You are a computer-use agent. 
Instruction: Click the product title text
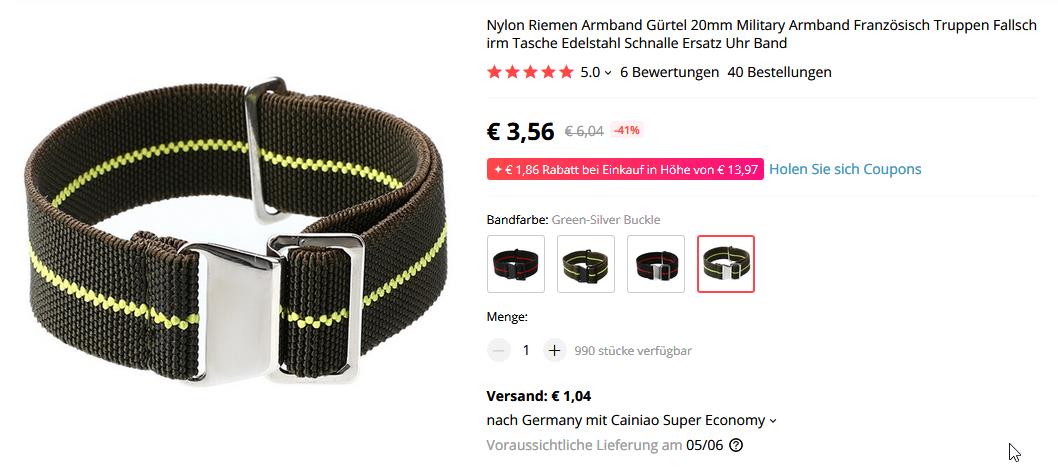761,34
